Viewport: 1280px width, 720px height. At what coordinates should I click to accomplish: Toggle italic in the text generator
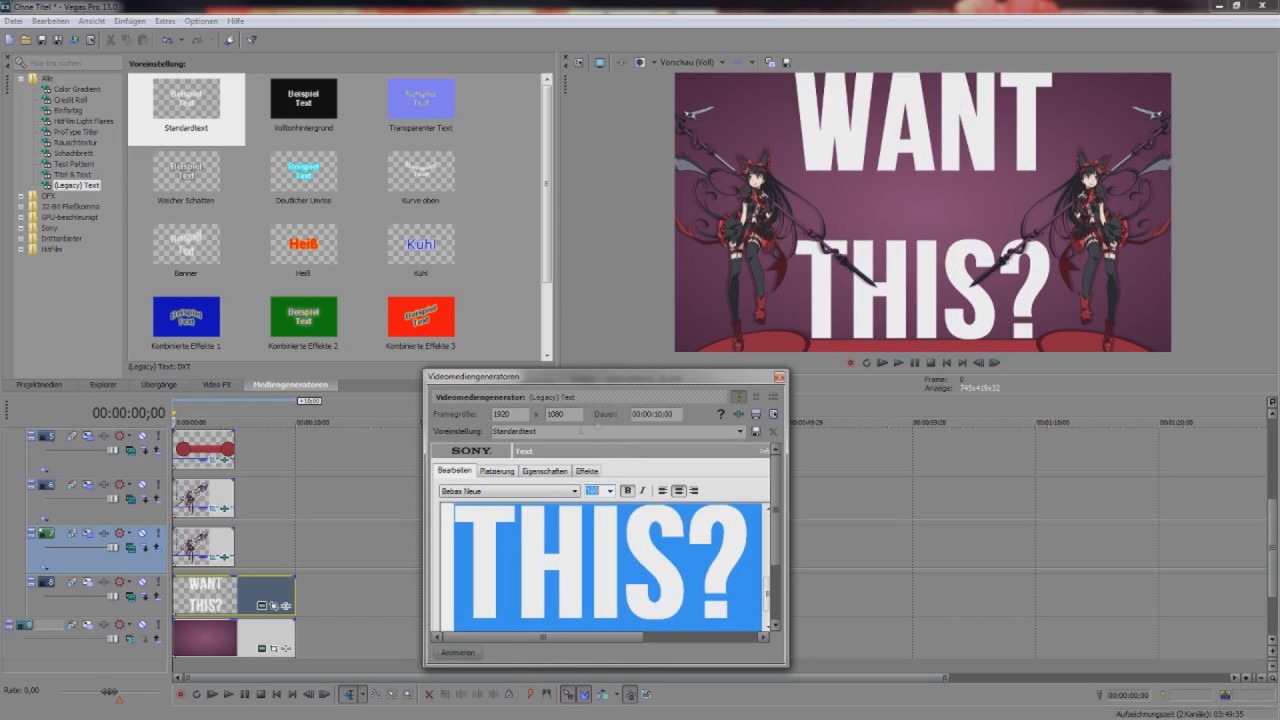coord(642,491)
